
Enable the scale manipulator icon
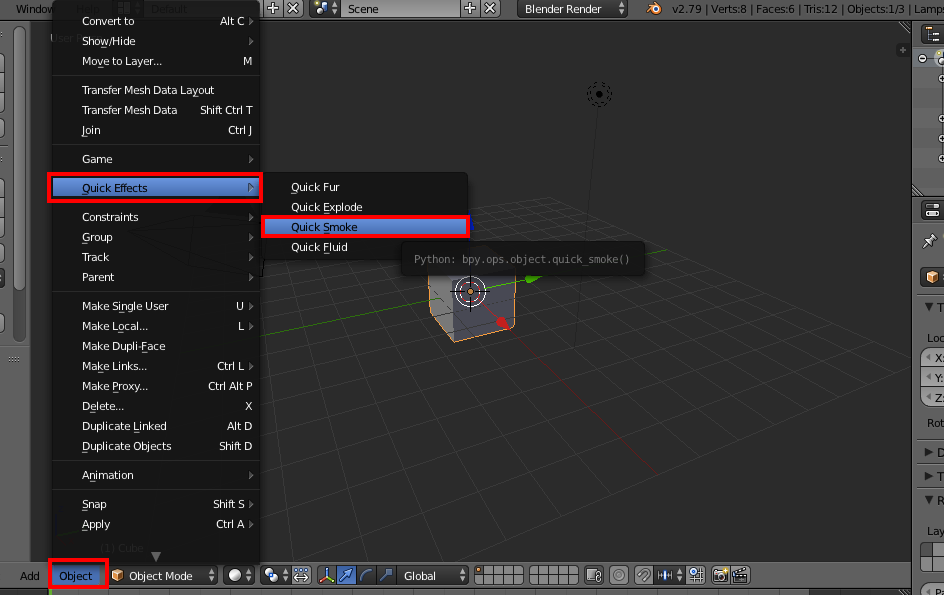pyautogui.click(x=386, y=576)
